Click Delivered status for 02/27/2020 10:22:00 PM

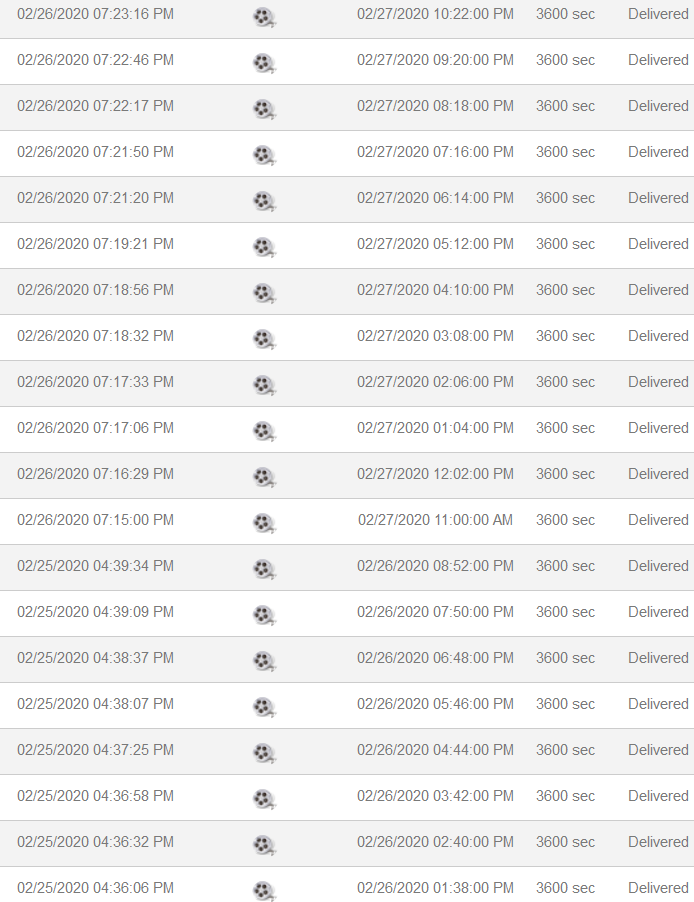click(x=658, y=14)
